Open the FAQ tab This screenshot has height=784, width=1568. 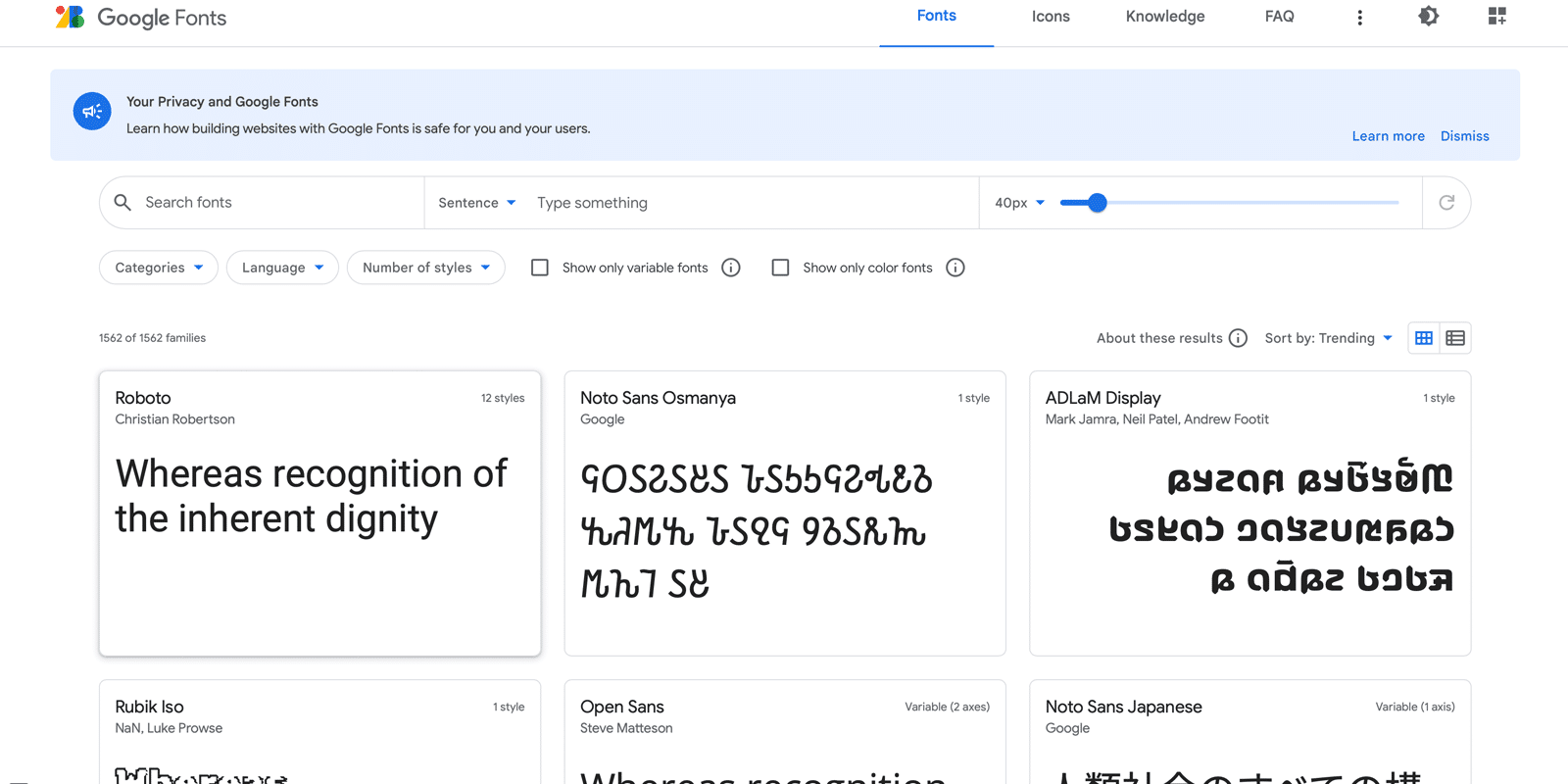pos(1279,17)
